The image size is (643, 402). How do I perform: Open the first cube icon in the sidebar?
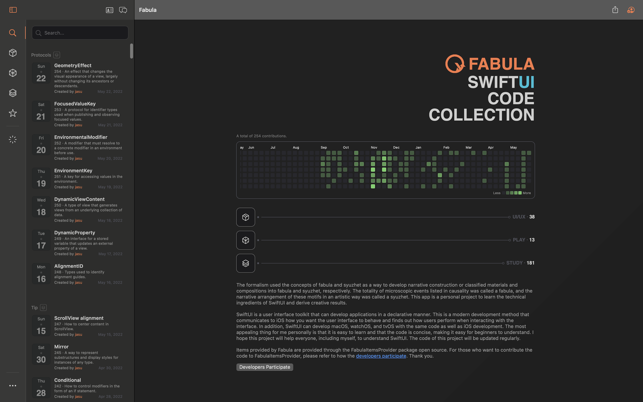point(13,53)
